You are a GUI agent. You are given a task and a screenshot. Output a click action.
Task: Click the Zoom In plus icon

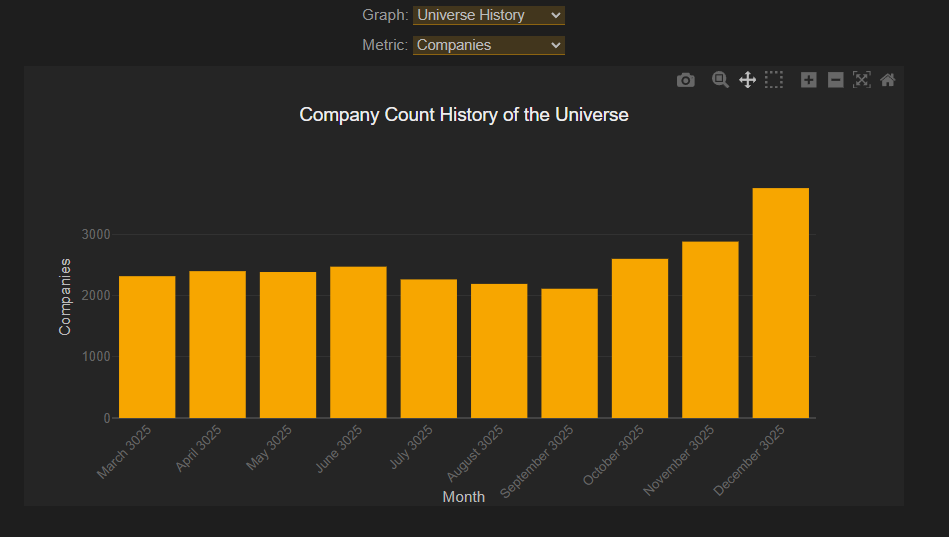tap(809, 80)
